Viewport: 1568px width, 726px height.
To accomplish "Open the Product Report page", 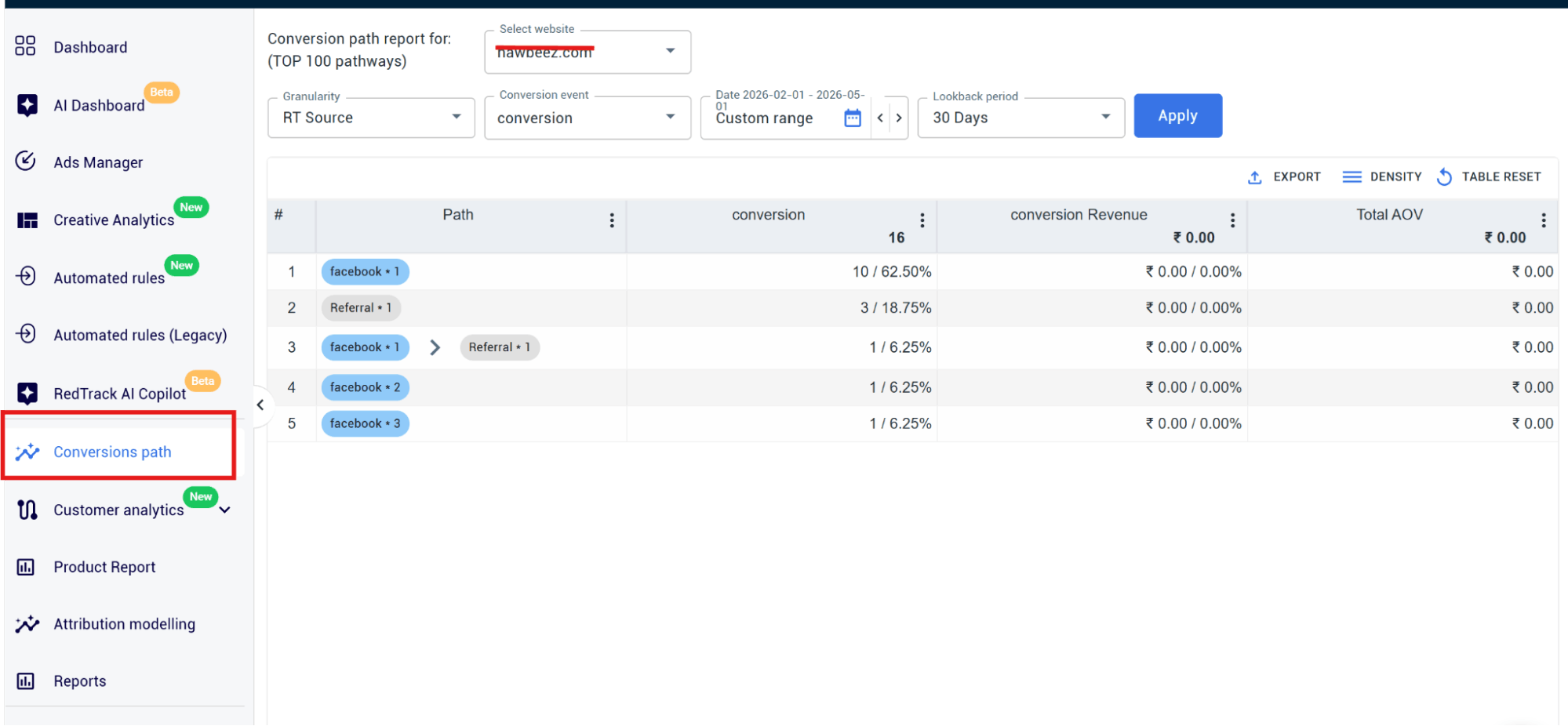I will click(x=104, y=567).
